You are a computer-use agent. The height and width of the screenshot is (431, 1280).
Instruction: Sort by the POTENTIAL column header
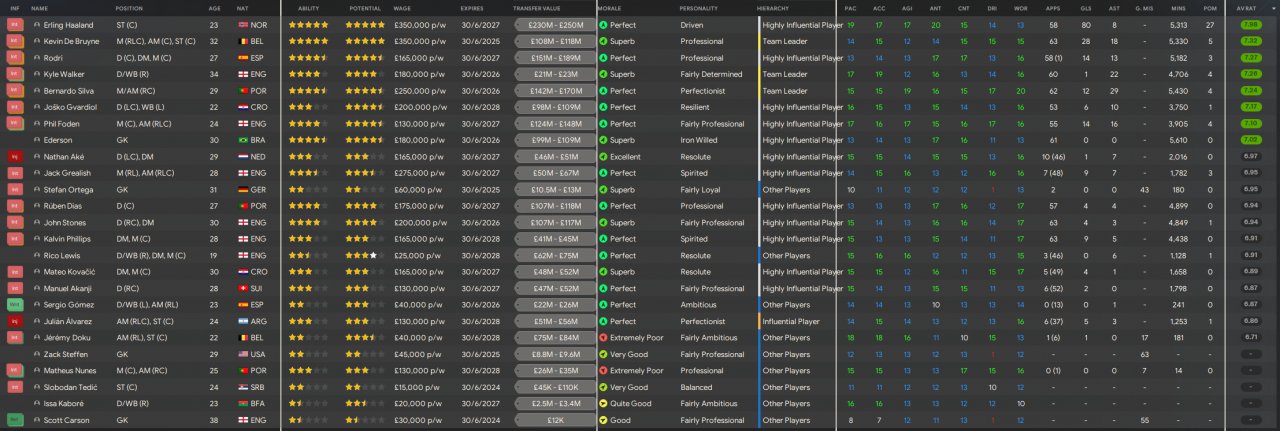click(x=365, y=8)
